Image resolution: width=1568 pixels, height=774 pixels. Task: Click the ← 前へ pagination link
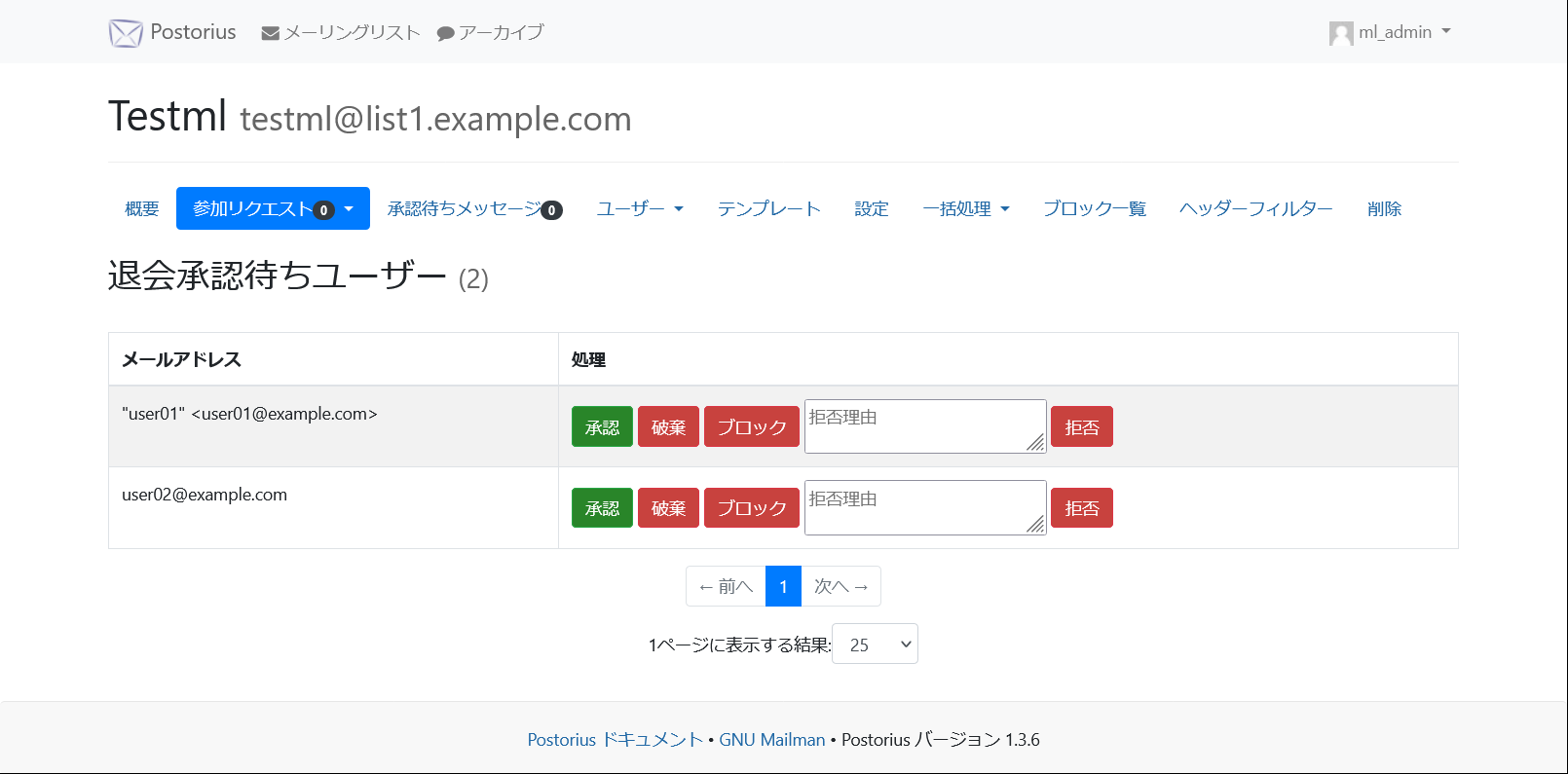[x=726, y=586]
